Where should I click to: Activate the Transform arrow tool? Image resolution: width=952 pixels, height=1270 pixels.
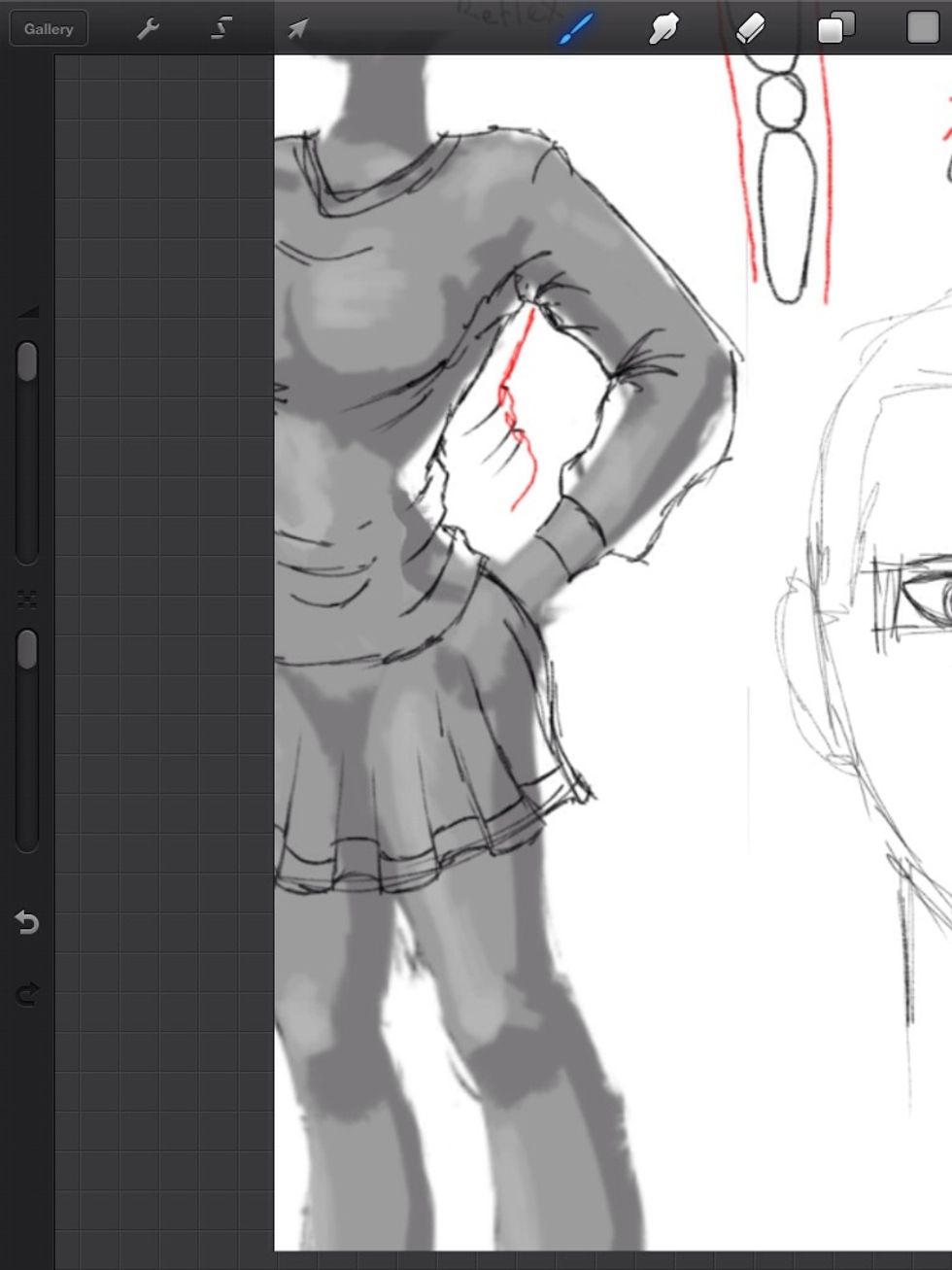click(297, 29)
